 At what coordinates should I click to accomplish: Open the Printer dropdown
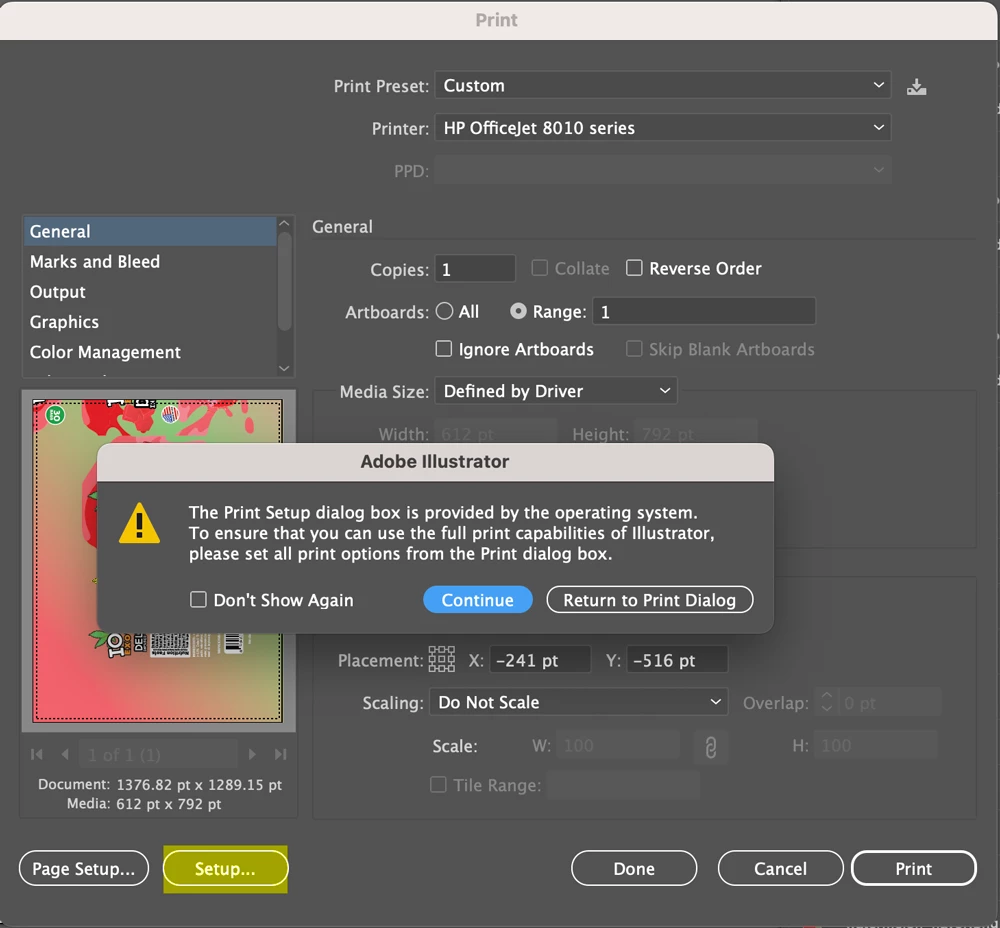663,128
